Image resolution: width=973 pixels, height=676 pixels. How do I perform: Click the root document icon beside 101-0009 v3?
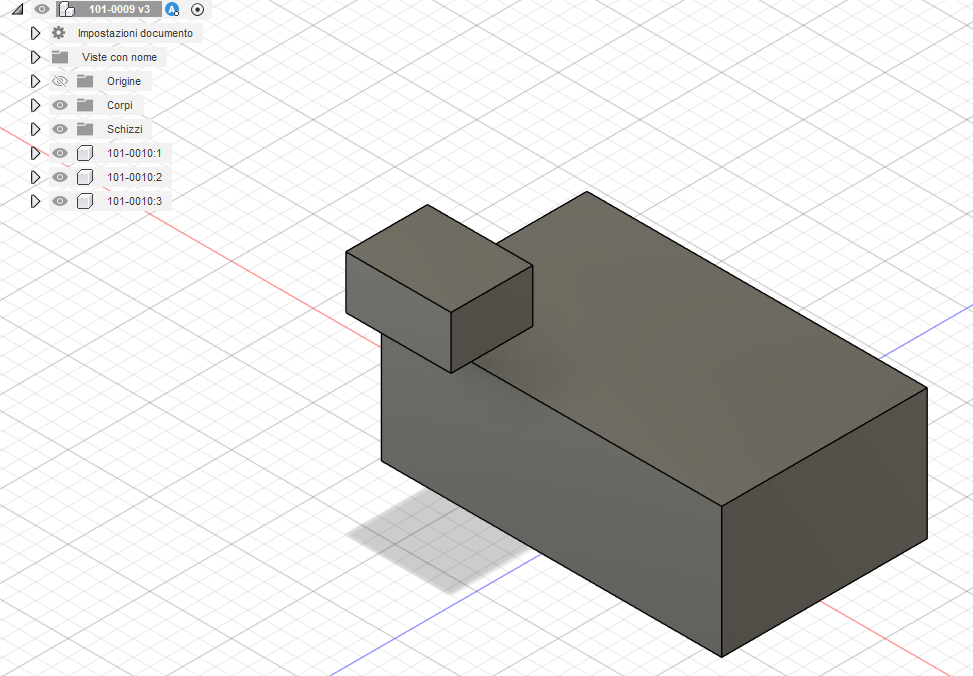[x=67, y=9]
